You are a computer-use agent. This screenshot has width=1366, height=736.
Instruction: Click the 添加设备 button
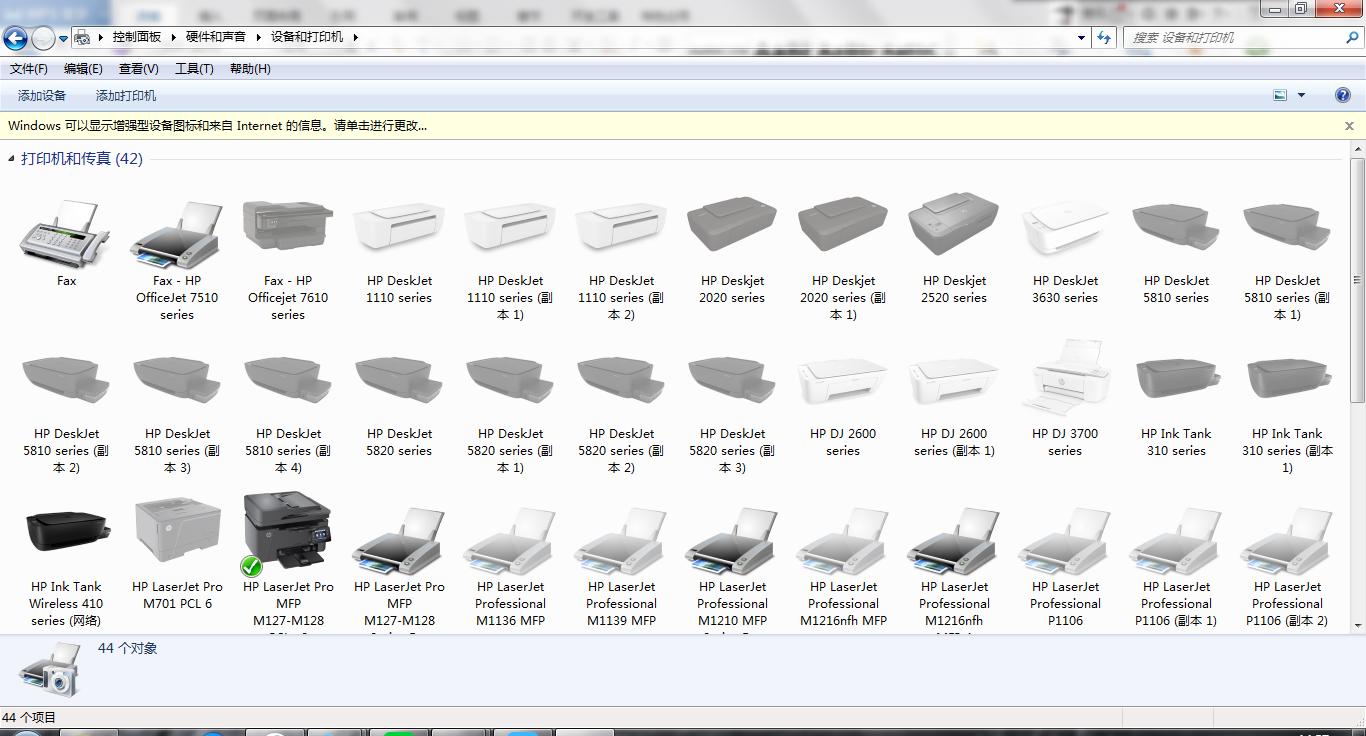pos(42,96)
